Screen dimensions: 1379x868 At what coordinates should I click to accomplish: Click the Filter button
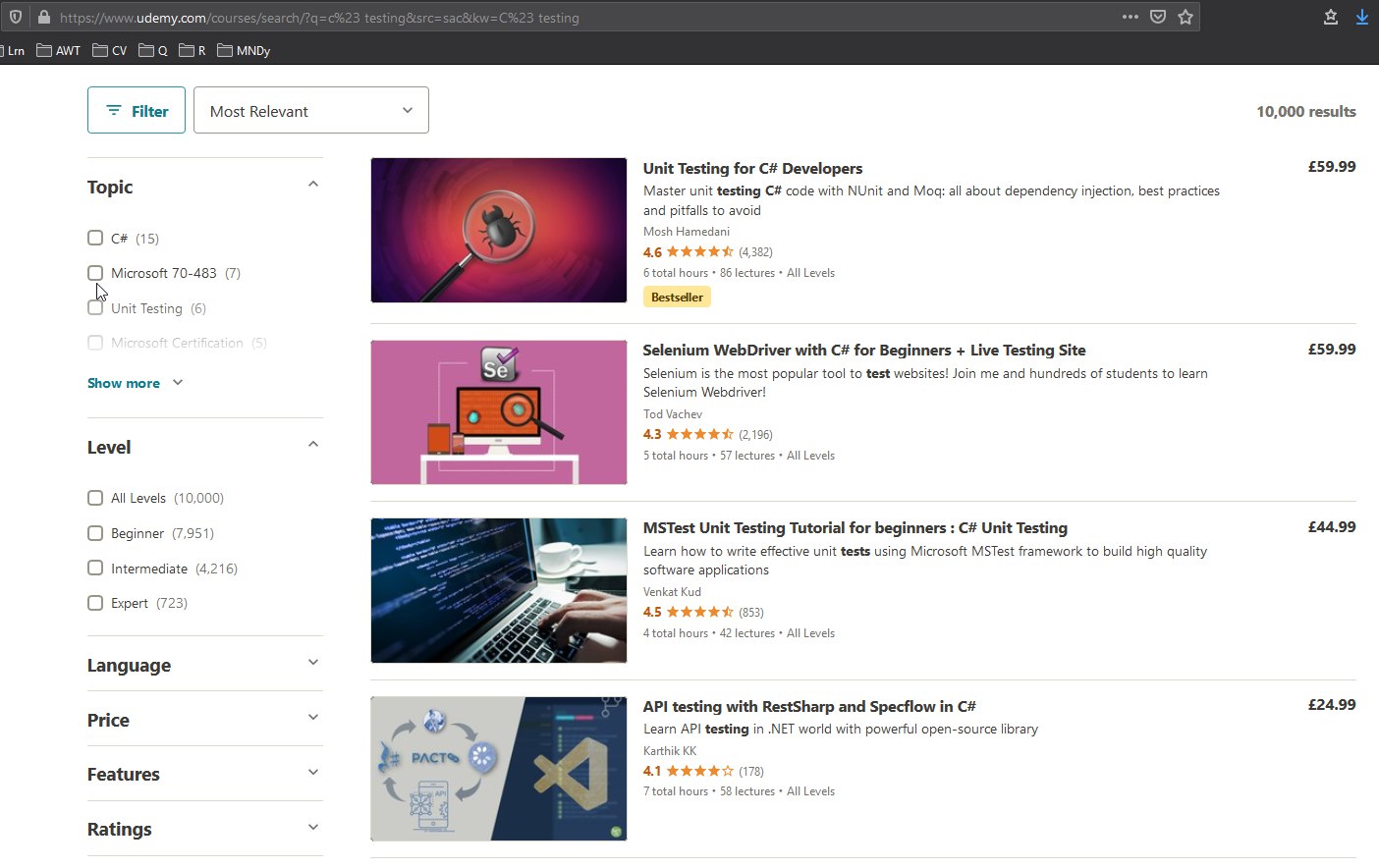point(137,110)
